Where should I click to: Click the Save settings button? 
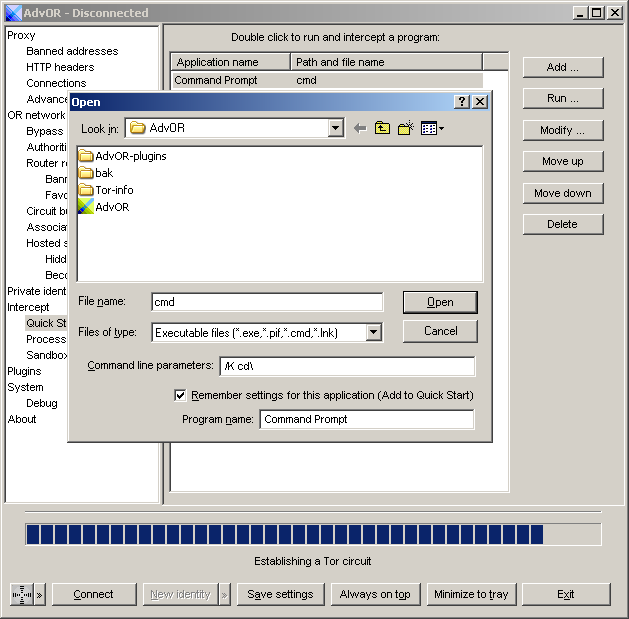click(280, 594)
